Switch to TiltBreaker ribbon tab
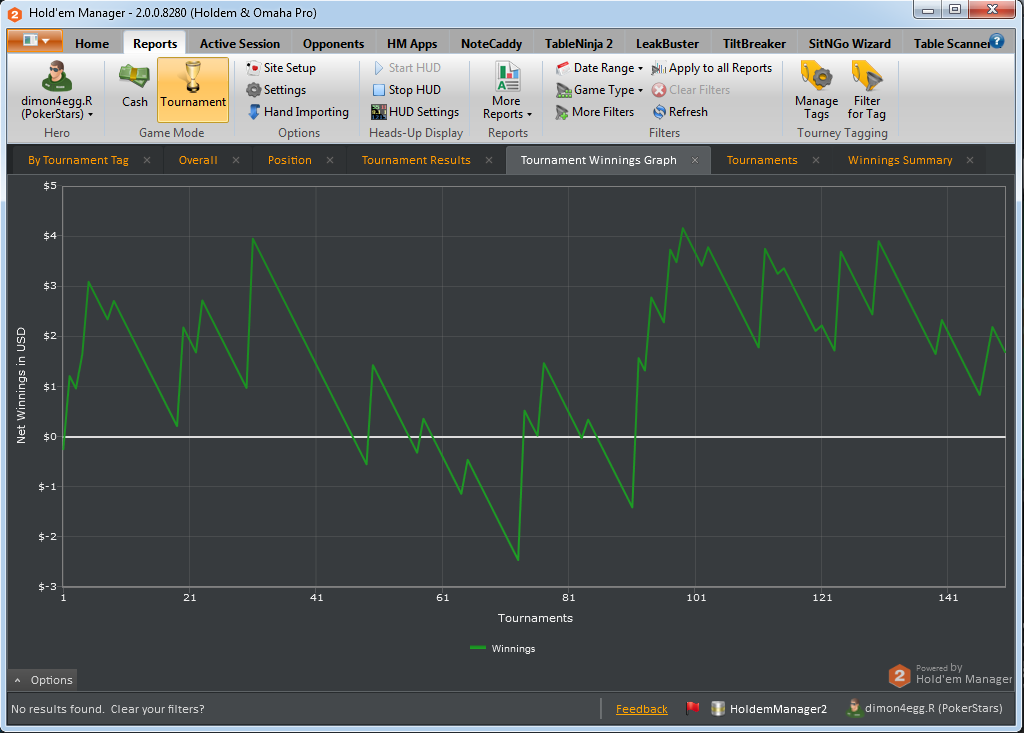Image resolution: width=1024 pixels, height=733 pixels. (754, 44)
